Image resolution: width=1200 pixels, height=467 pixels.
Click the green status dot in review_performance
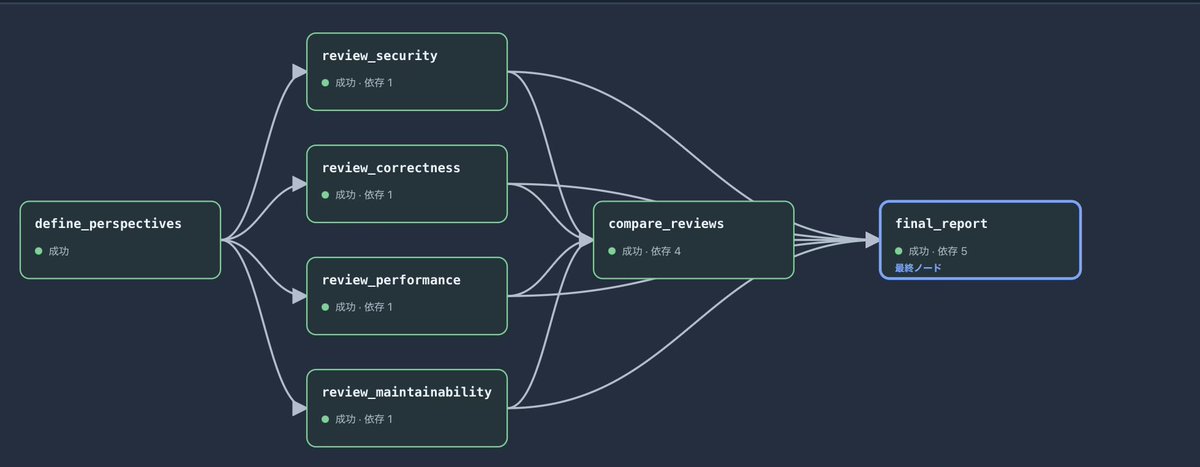326,306
